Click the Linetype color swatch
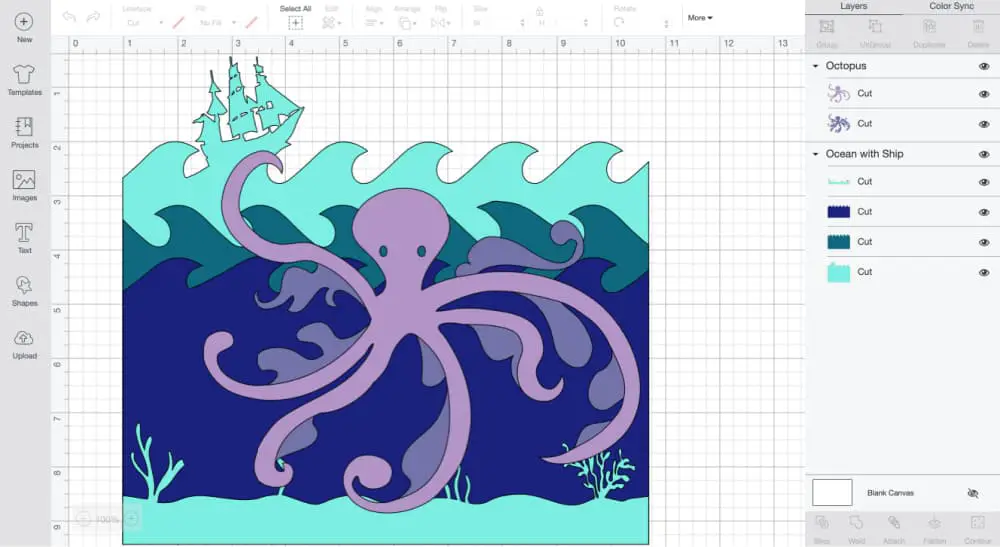The height and width of the screenshot is (547, 1000). pos(179,22)
